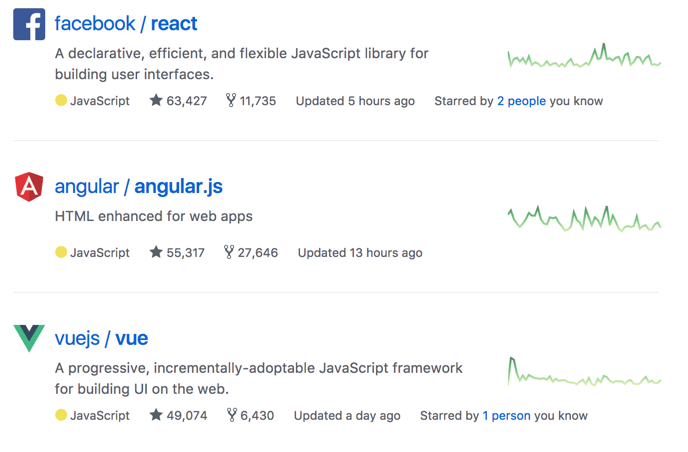Click the Facebook logo avatar

pos(29,24)
